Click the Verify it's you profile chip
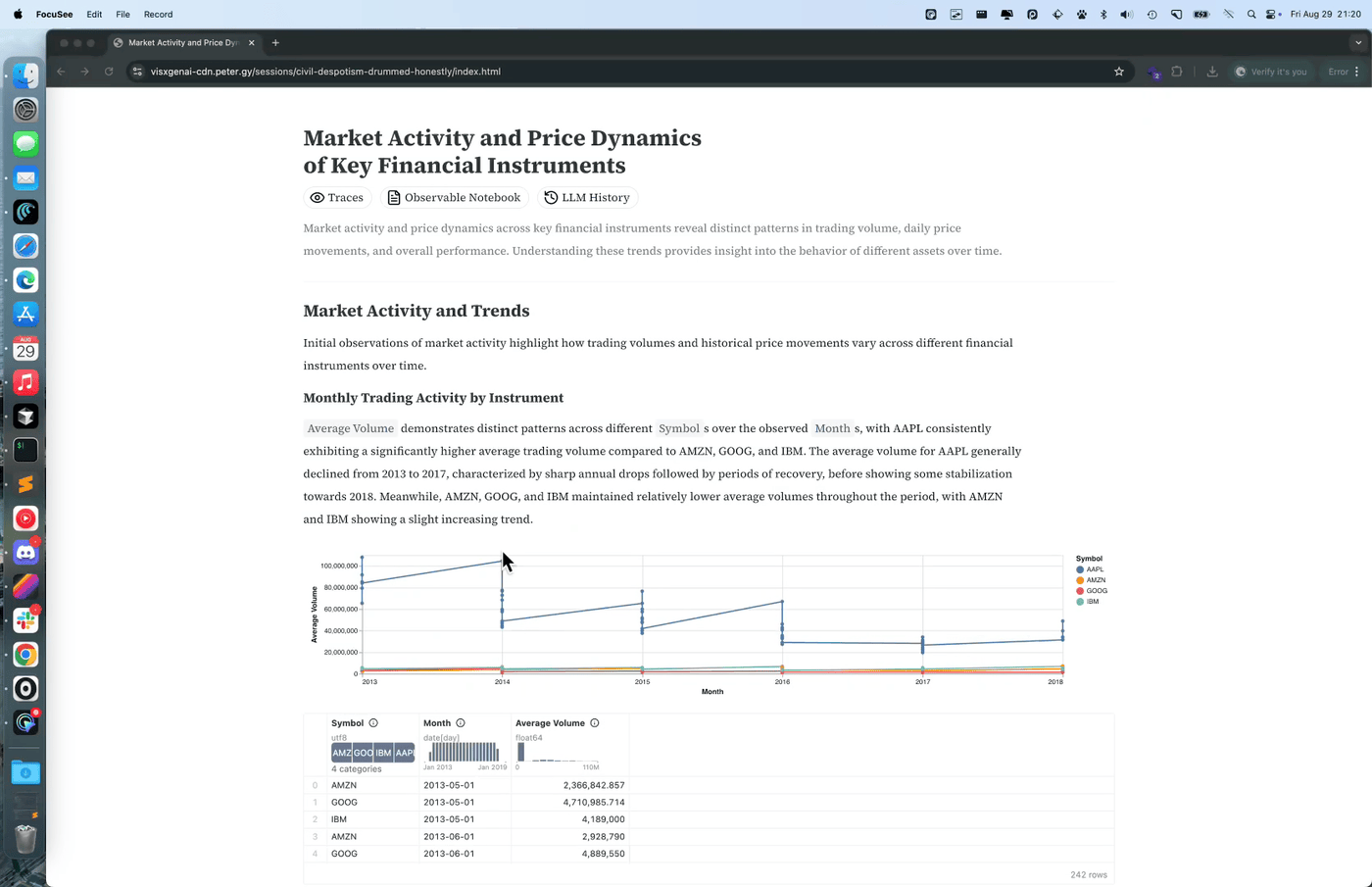 [x=1271, y=72]
